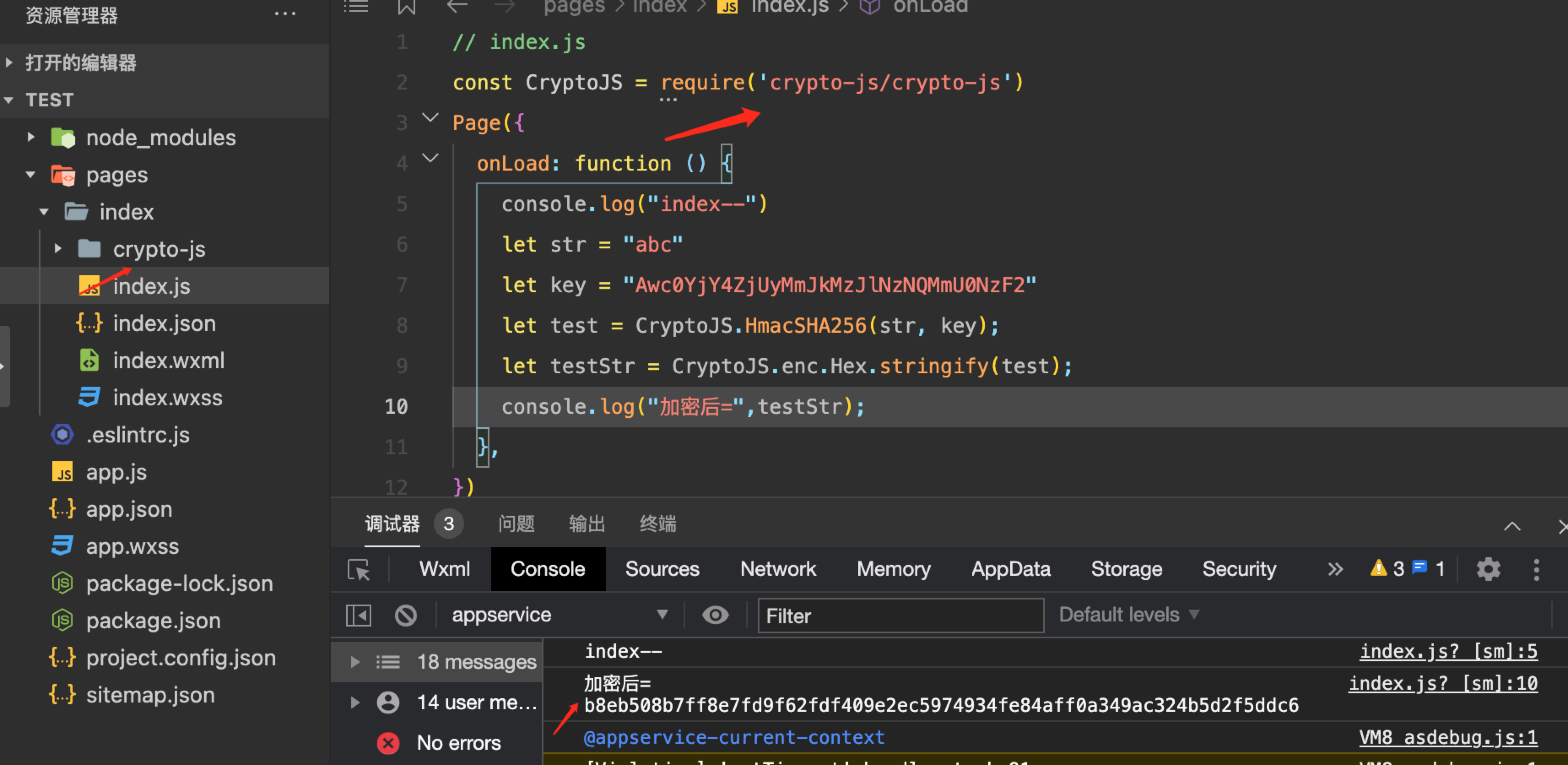This screenshot has width=1568, height=765.
Task: Click the element inspector picker icon
Action: tap(359, 570)
